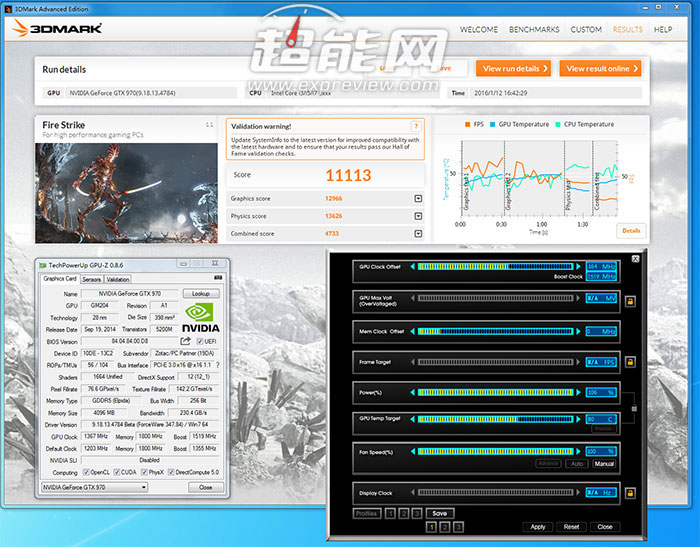Image resolution: width=700 pixels, height=547 pixels.
Task: Click GPU-Z BIOS export share icon
Action: [x=185, y=341]
